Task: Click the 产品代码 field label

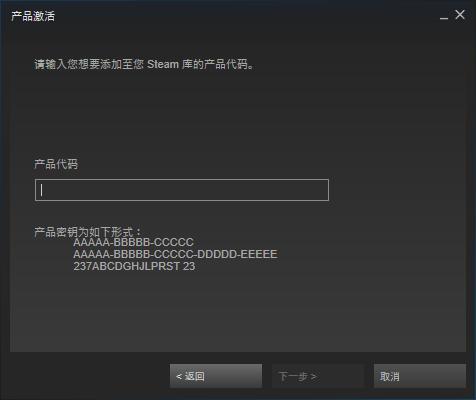Action: point(56,164)
